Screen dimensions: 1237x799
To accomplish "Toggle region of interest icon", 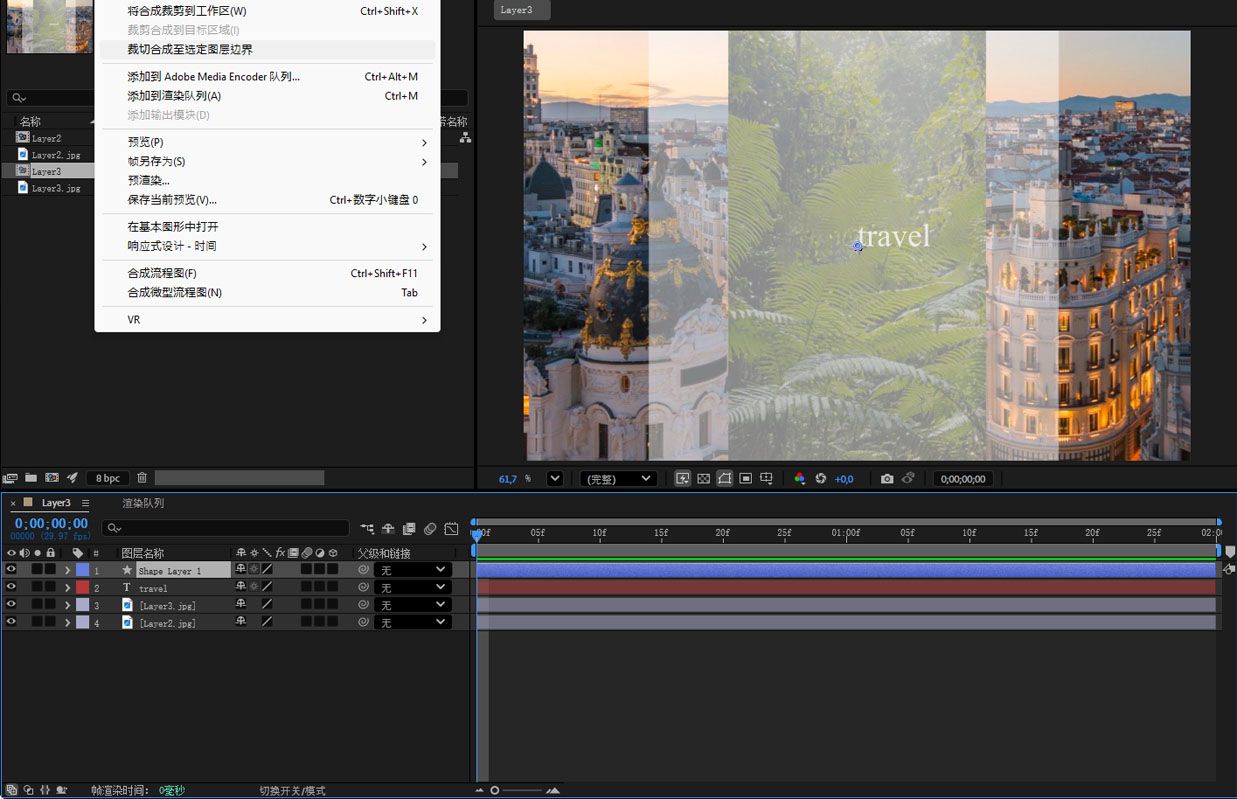I will (x=746, y=479).
